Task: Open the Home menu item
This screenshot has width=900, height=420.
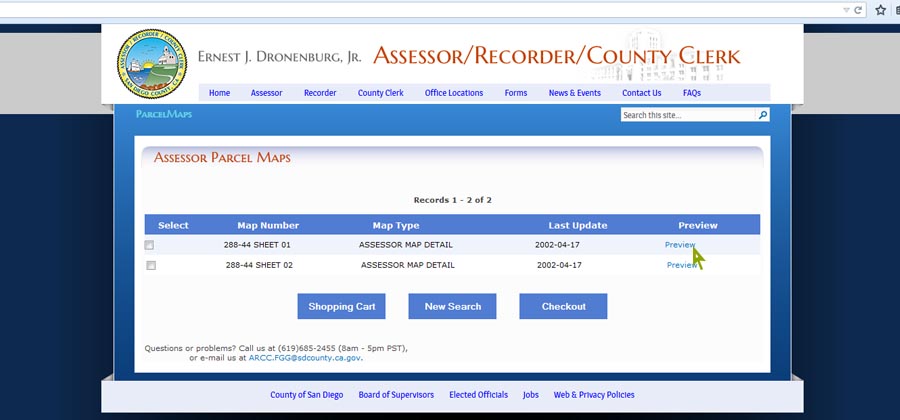Action: 219,93
